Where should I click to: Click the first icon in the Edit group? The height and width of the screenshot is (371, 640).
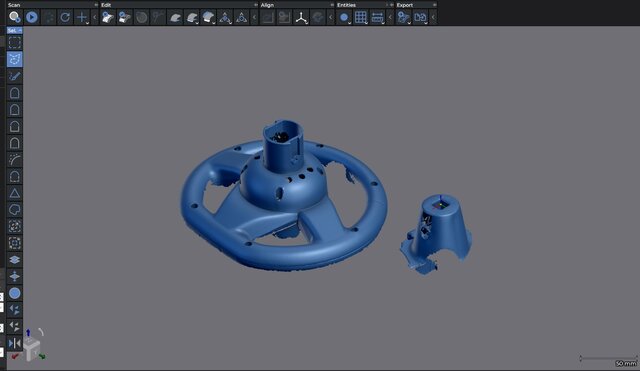pos(108,17)
